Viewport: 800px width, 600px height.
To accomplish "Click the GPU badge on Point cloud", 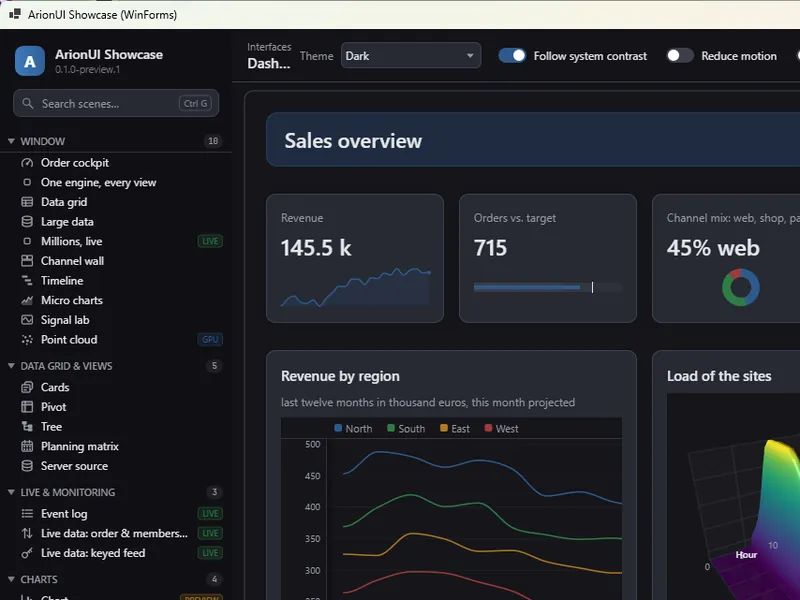I will (210, 340).
